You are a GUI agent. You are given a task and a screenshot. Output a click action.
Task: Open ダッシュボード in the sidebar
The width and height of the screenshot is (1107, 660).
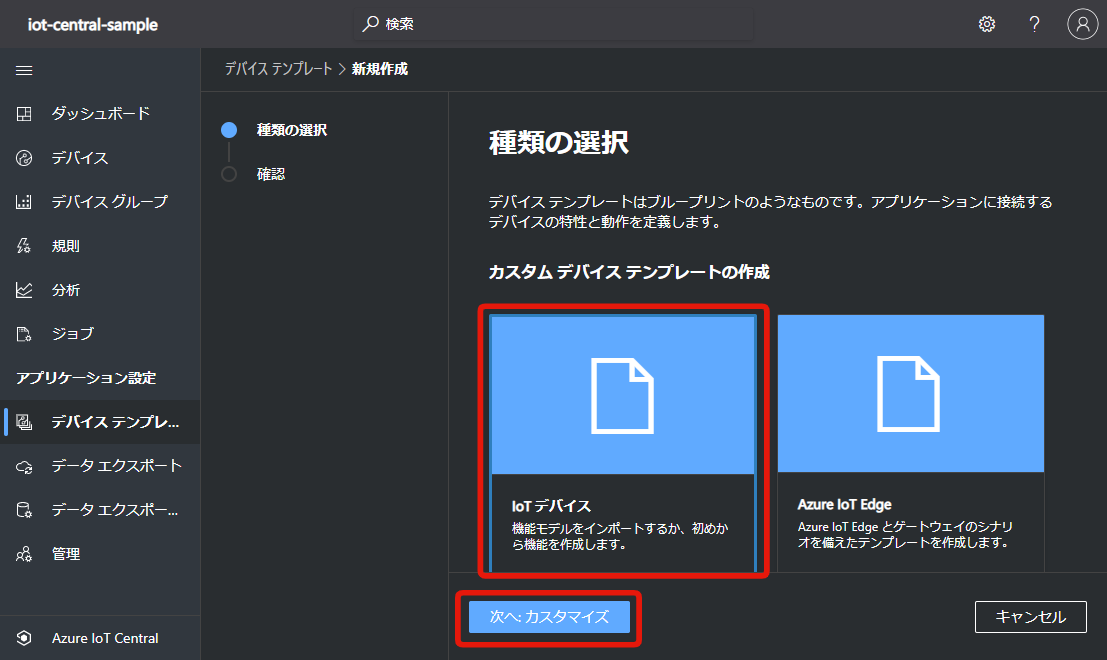coord(100,114)
